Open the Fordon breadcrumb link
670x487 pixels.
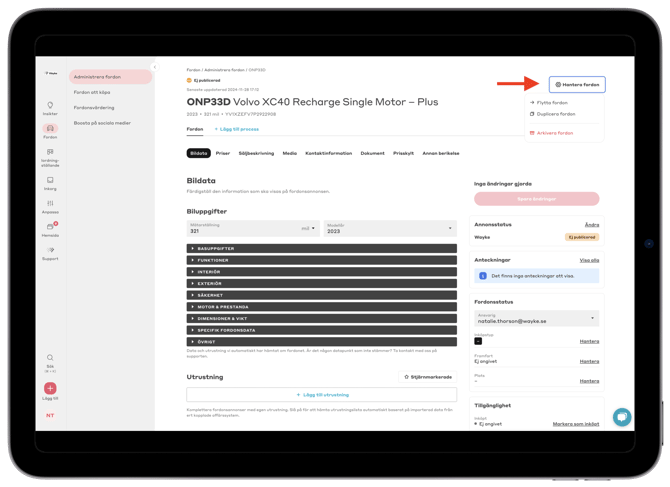click(x=193, y=70)
